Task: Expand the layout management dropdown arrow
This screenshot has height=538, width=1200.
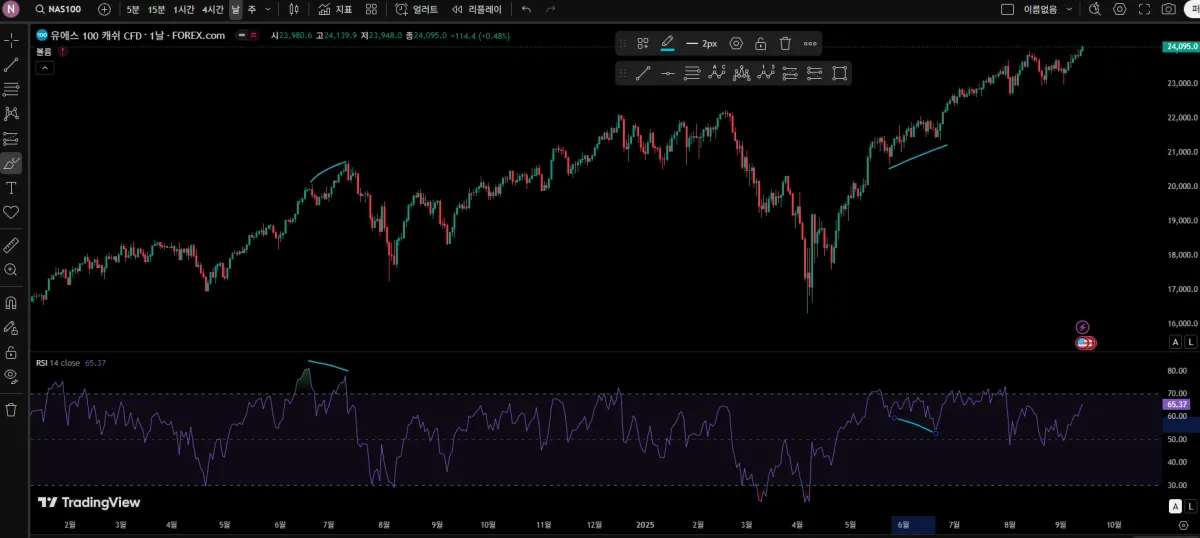Action: [1069, 9]
